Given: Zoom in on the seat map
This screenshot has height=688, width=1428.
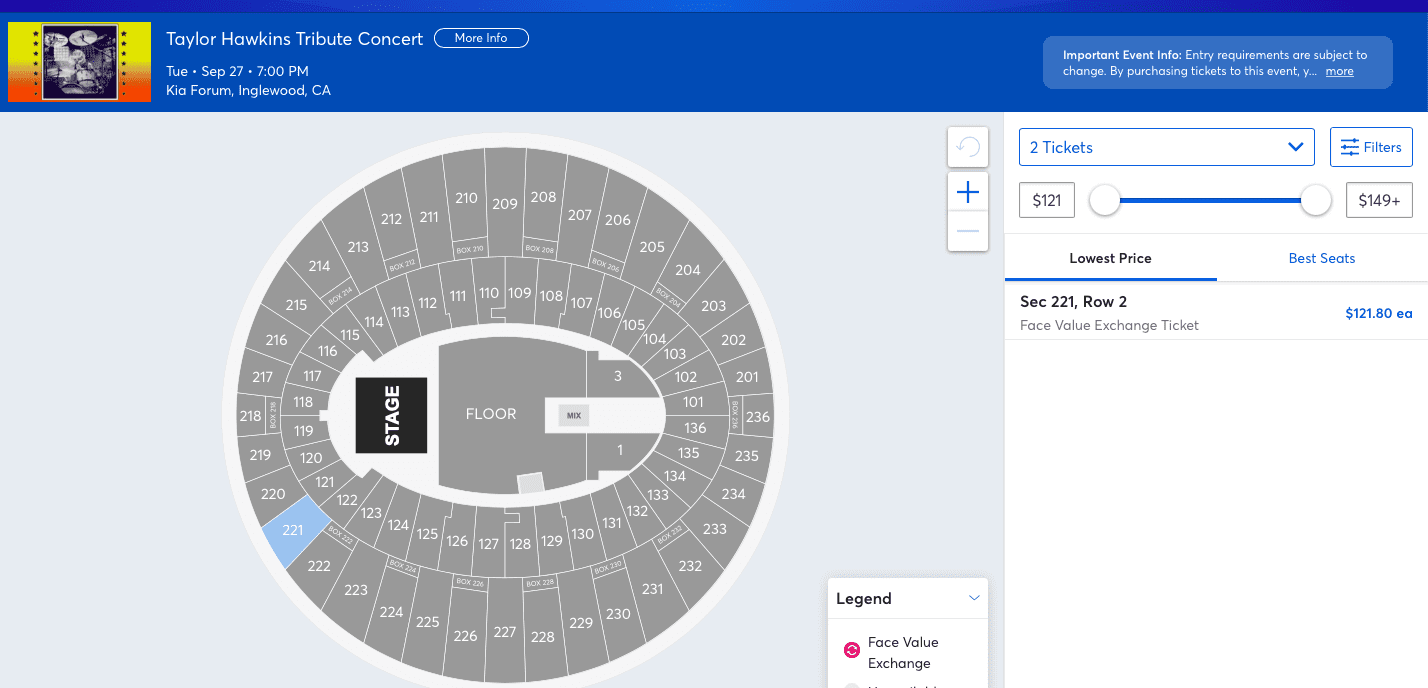Looking at the screenshot, I should click(968, 192).
